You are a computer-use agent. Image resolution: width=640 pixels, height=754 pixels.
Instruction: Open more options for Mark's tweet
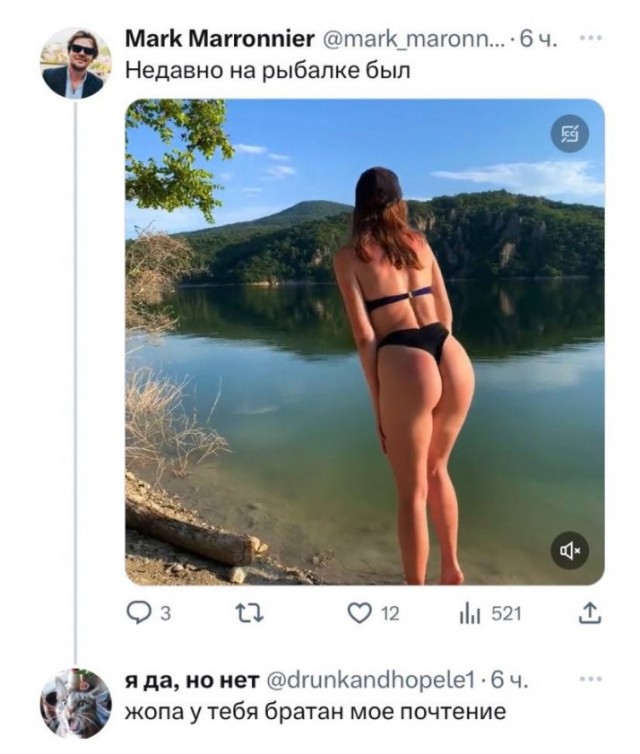tap(590, 40)
